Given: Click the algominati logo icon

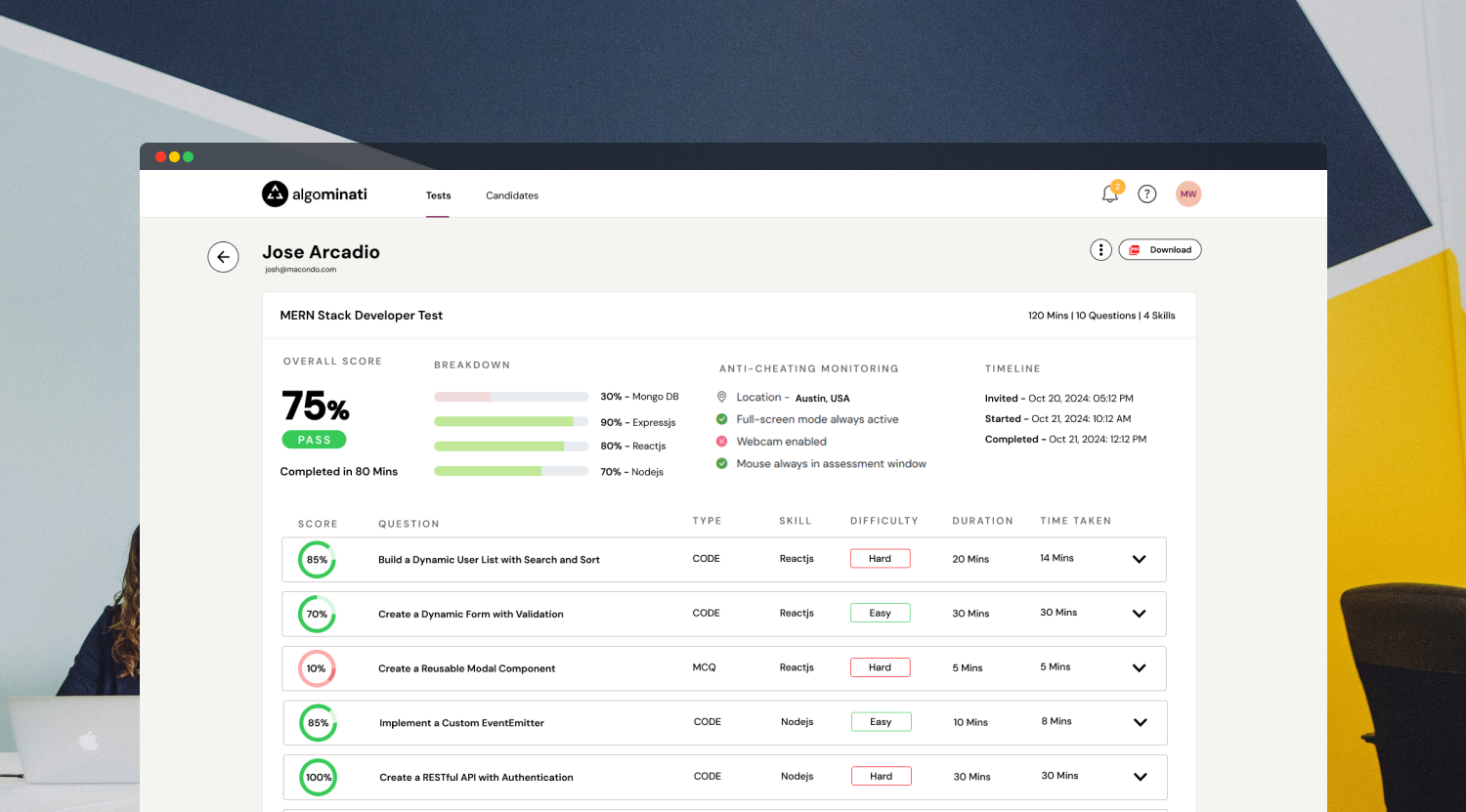Looking at the screenshot, I should [x=275, y=194].
